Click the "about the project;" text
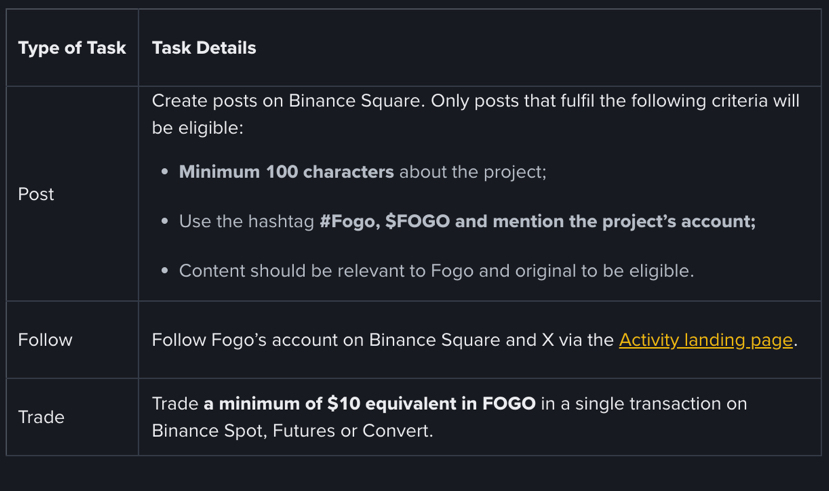 tap(472, 172)
